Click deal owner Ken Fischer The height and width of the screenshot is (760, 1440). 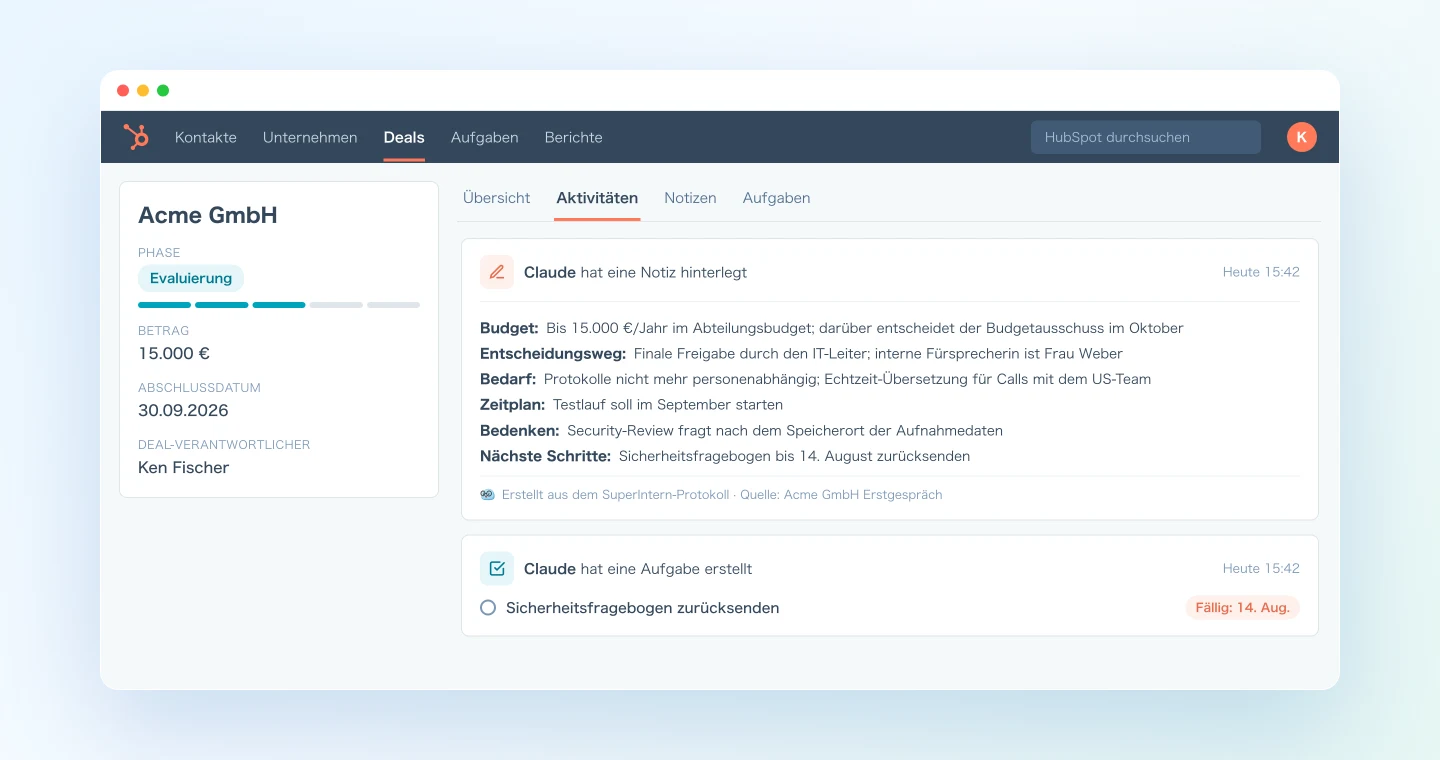tap(184, 467)
